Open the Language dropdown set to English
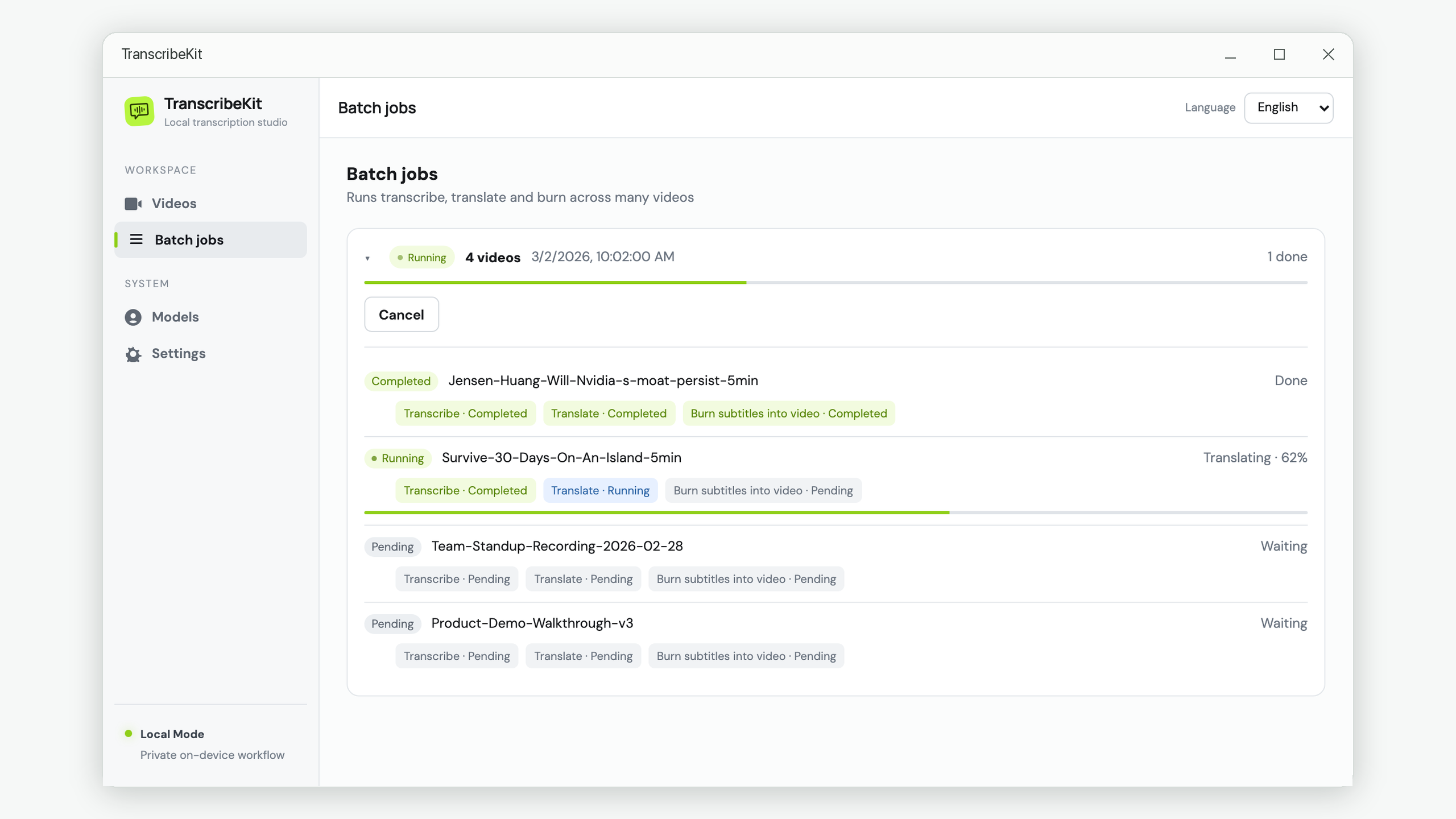 coord(1288,107)
